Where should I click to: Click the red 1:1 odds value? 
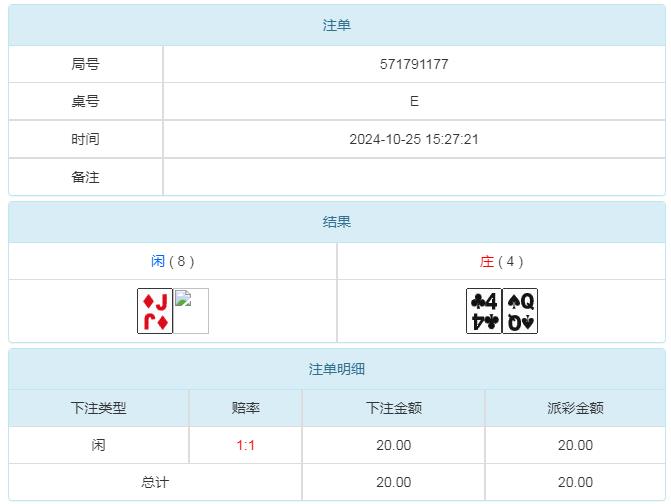246,445
